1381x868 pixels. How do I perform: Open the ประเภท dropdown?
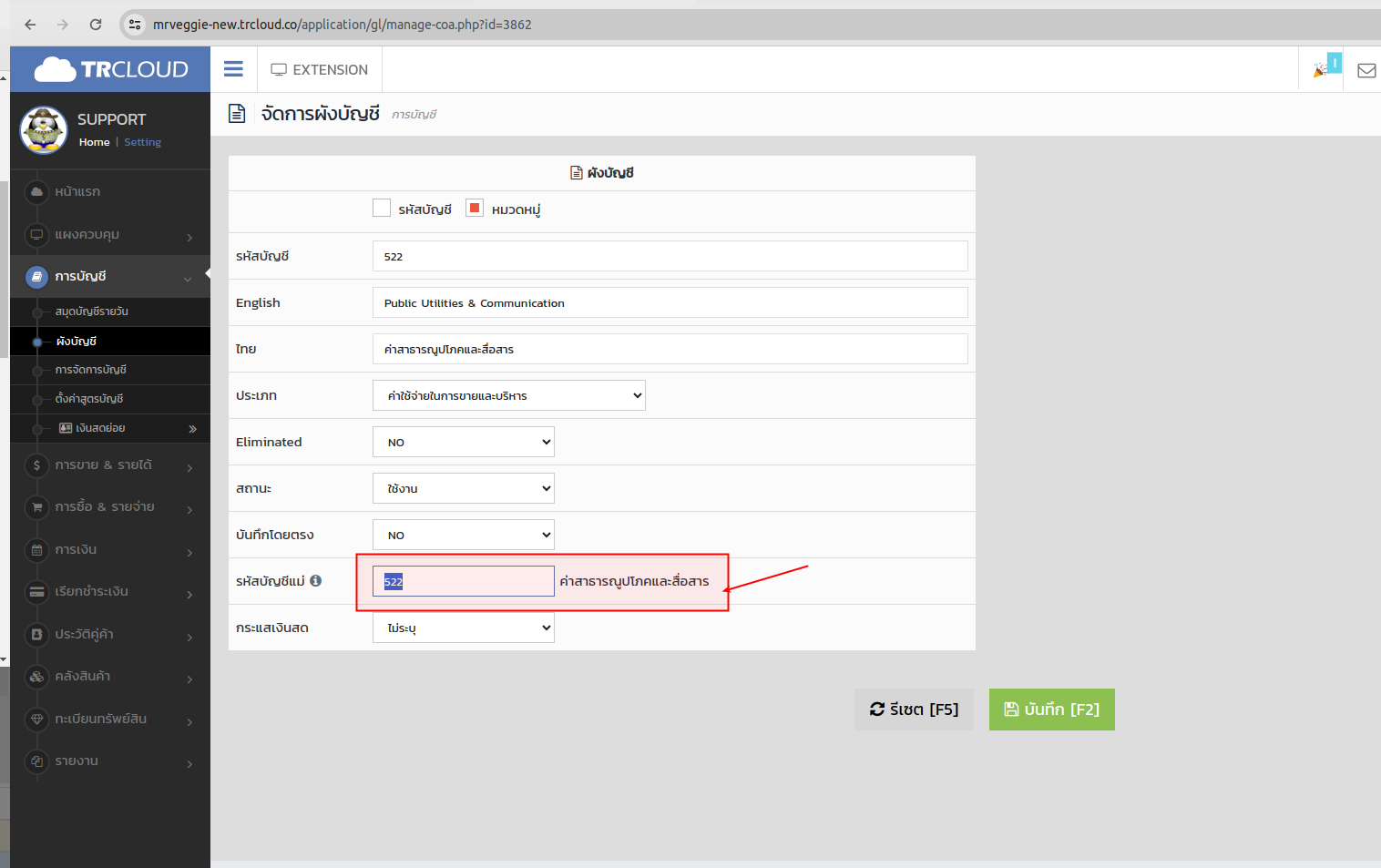(x=509, y=395)
